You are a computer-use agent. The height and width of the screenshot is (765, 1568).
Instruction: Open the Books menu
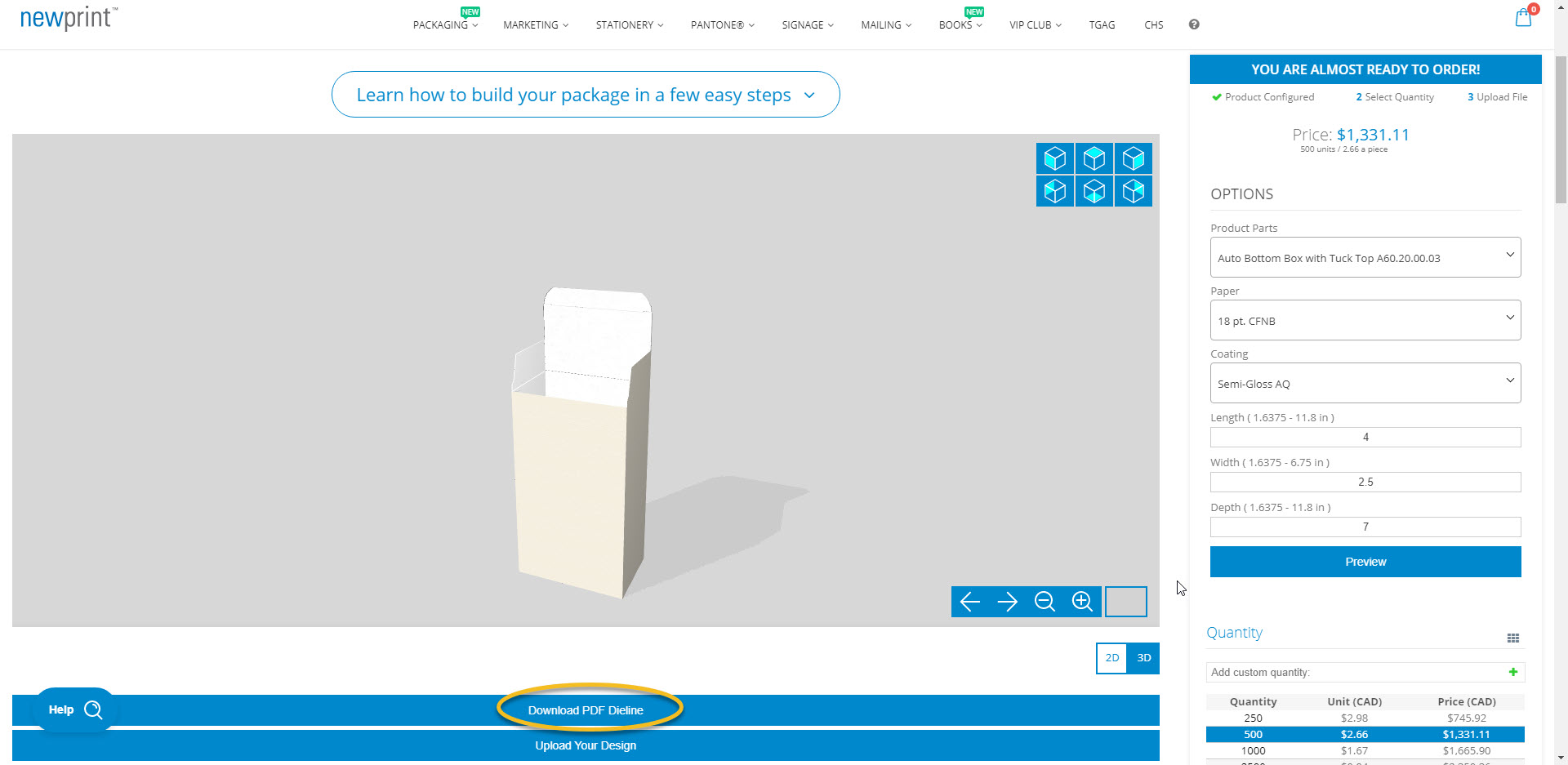coord(960,24)
